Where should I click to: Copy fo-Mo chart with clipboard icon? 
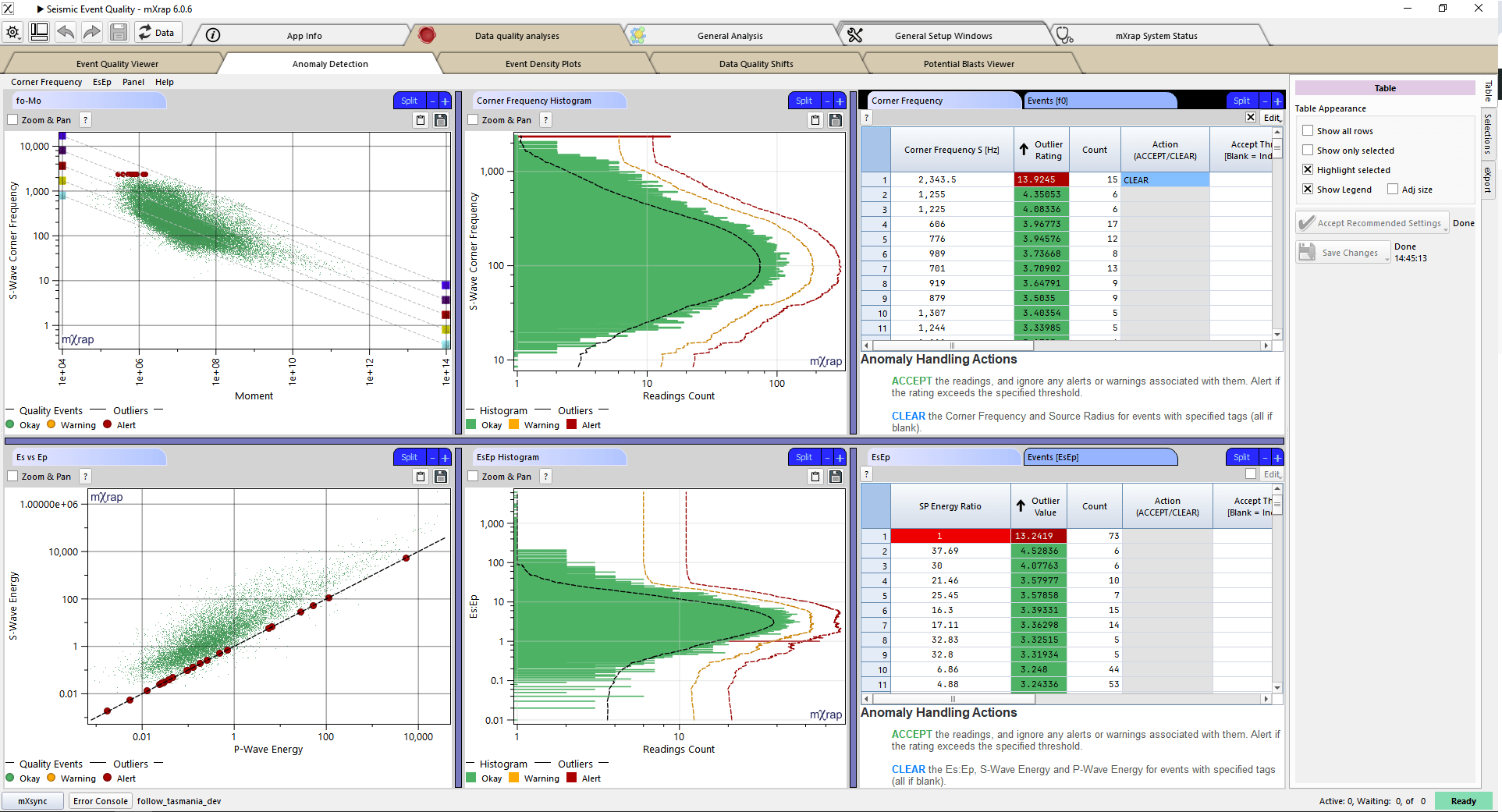point(421,120)
